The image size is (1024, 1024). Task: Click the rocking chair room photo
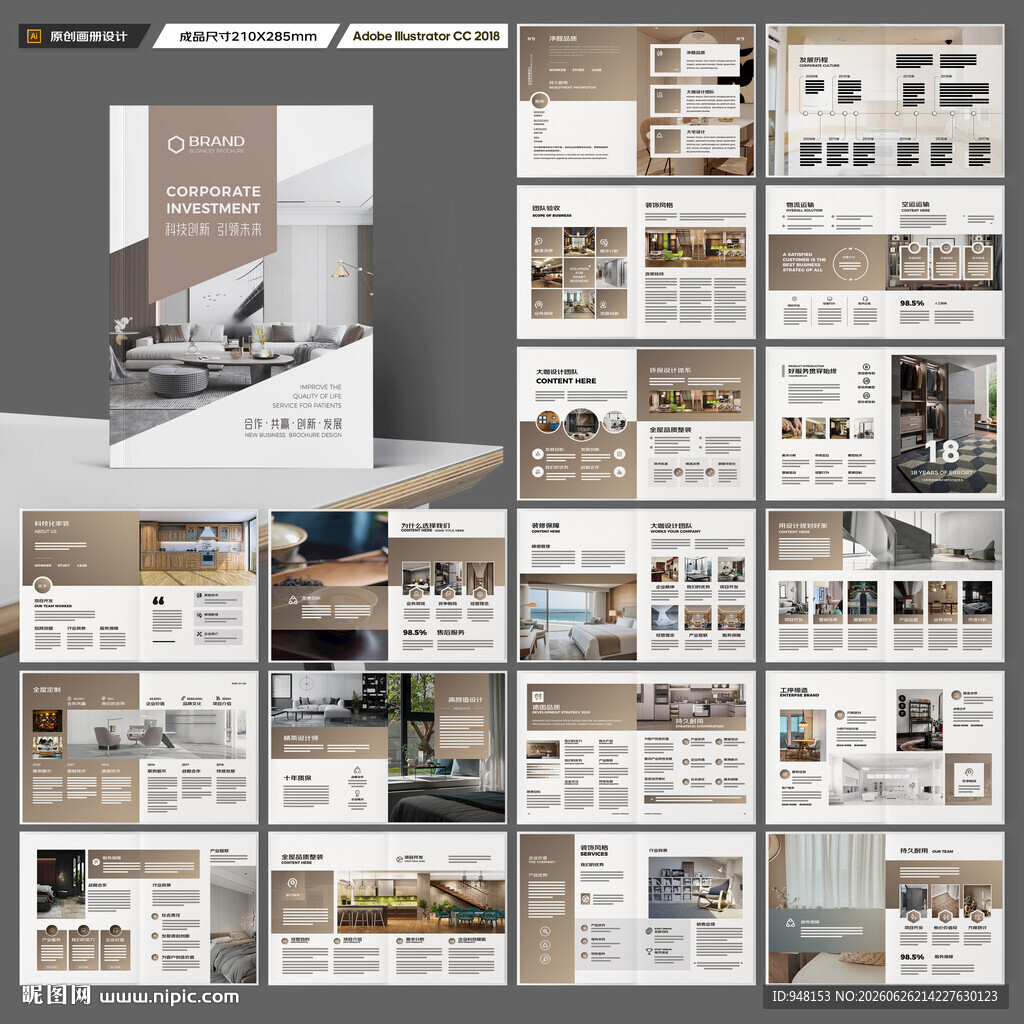pyautogui.click(x=695, y=888)
